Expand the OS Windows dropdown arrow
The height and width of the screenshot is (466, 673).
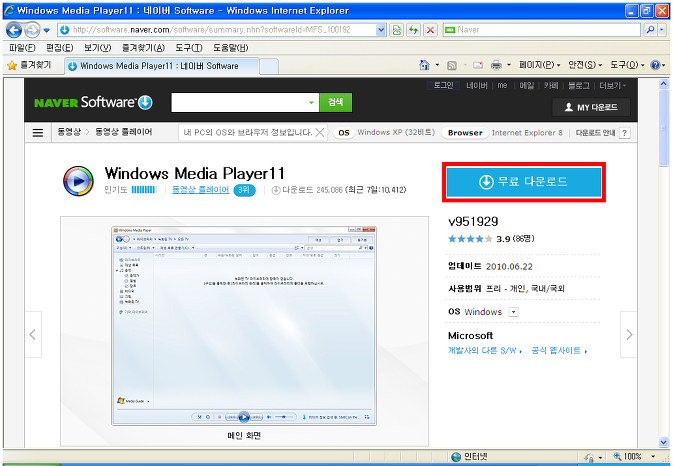[x=513, y=312]
